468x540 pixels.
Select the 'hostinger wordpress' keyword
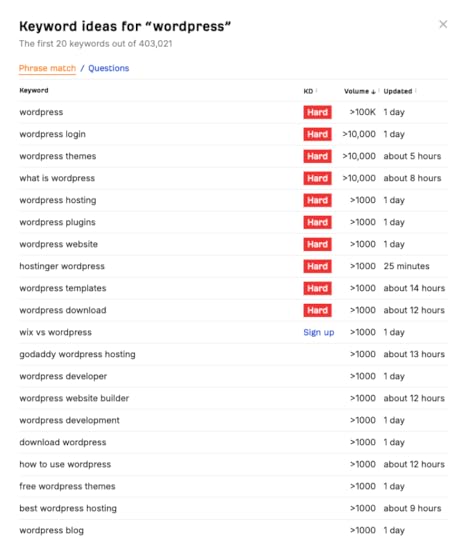pos(62,266)
